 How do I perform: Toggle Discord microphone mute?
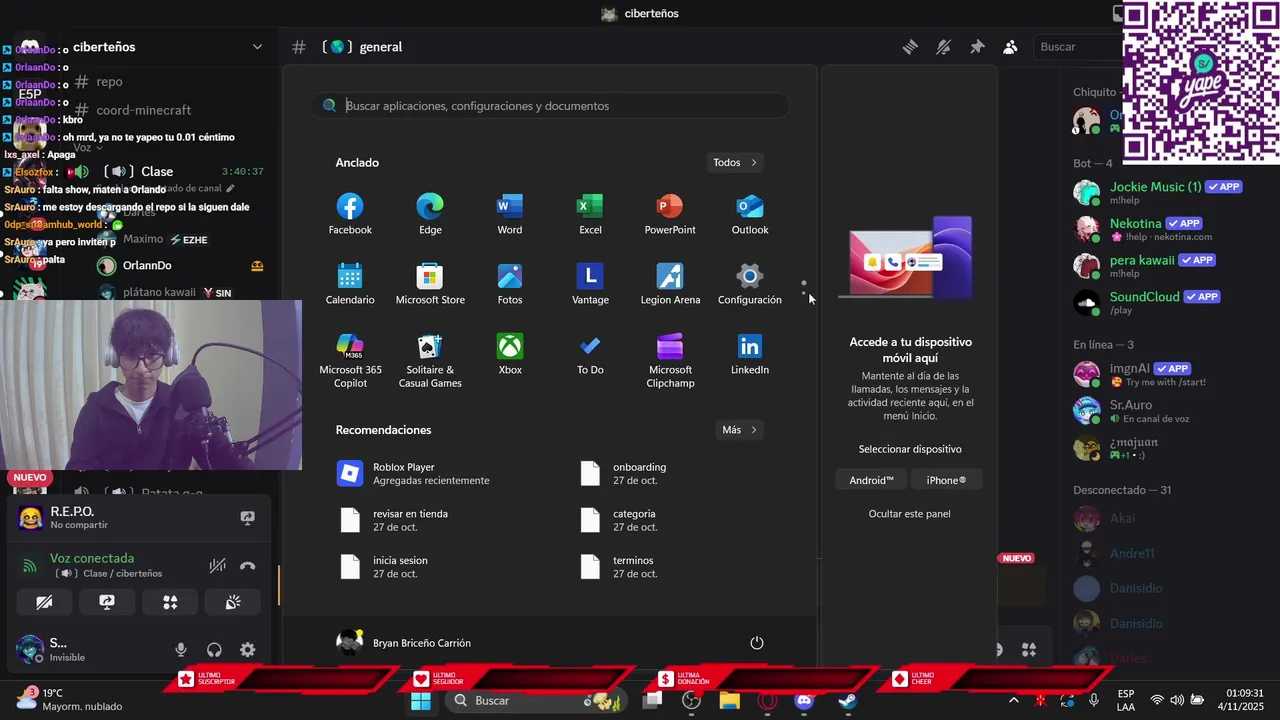coord(181,650)
